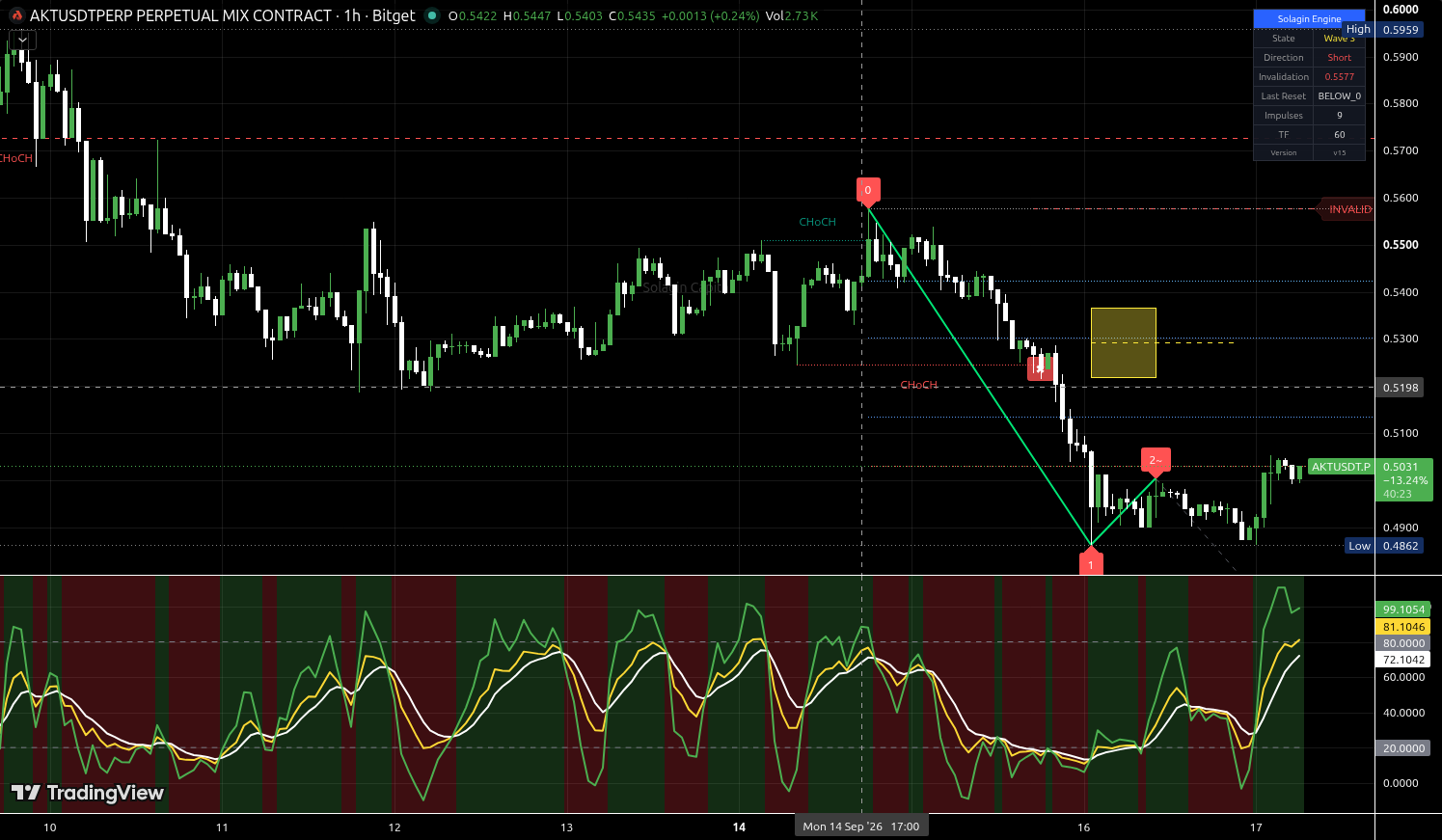
Task: Click the green CHoCH label
Action: pos(817,222)
